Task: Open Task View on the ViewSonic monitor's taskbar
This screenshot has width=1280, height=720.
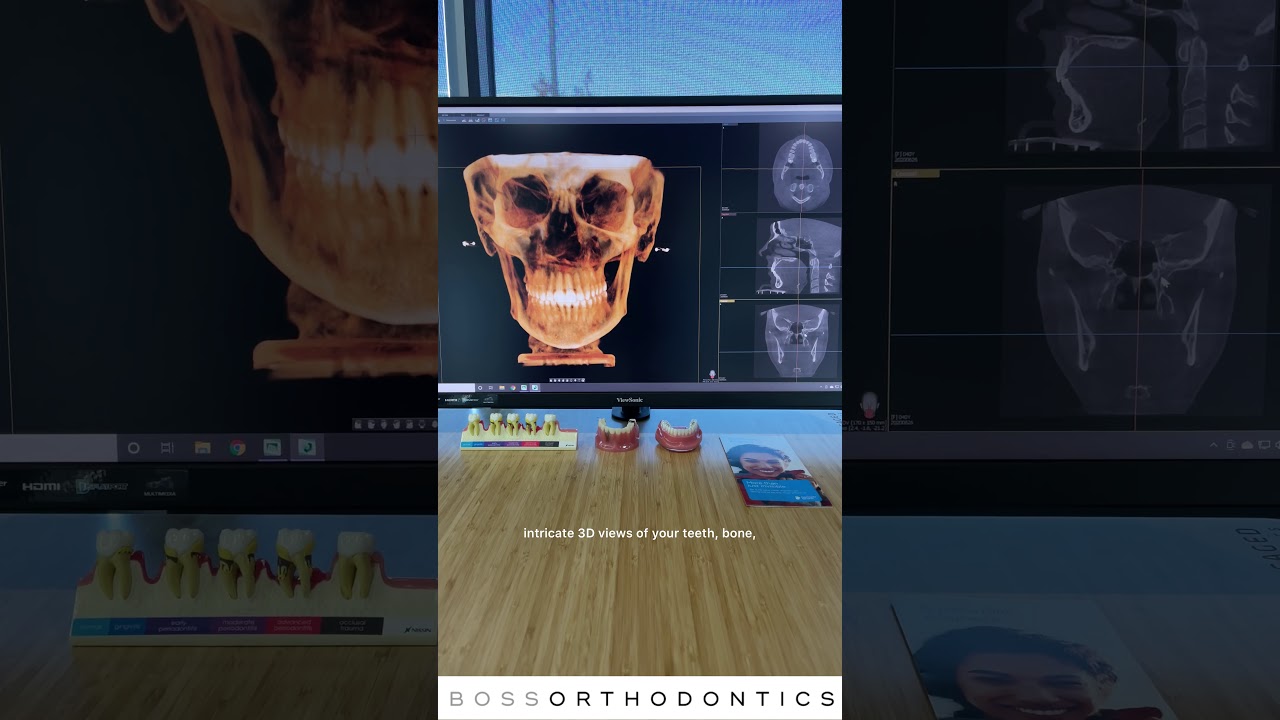Action: coord(491,388)
